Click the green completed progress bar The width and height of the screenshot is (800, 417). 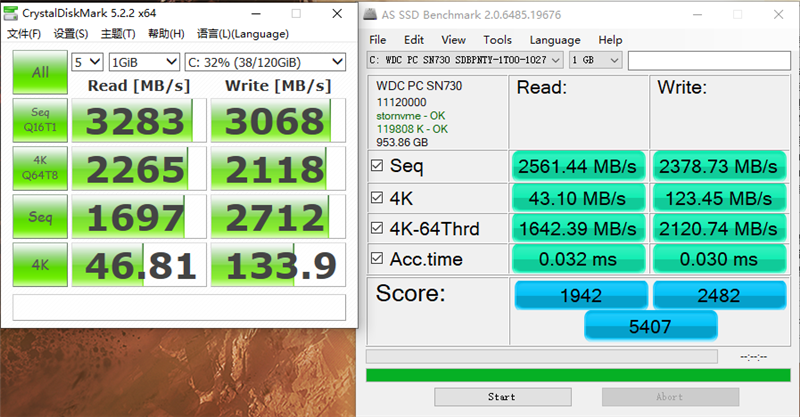tap(578, 375)
